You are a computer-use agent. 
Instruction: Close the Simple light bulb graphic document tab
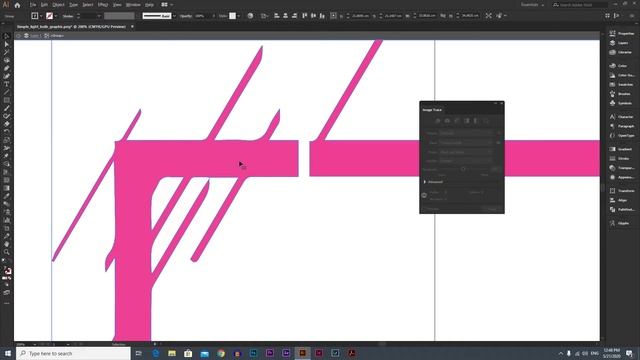(x=132, y=27)
